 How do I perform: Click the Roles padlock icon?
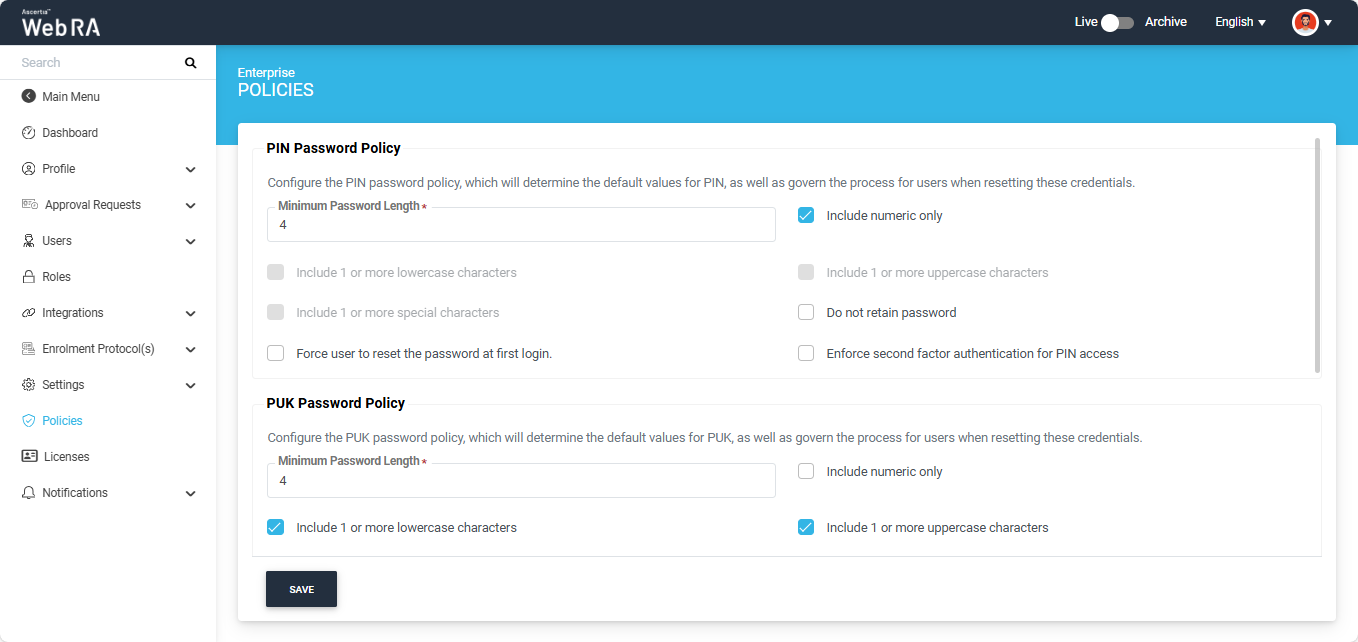(28, 277)
